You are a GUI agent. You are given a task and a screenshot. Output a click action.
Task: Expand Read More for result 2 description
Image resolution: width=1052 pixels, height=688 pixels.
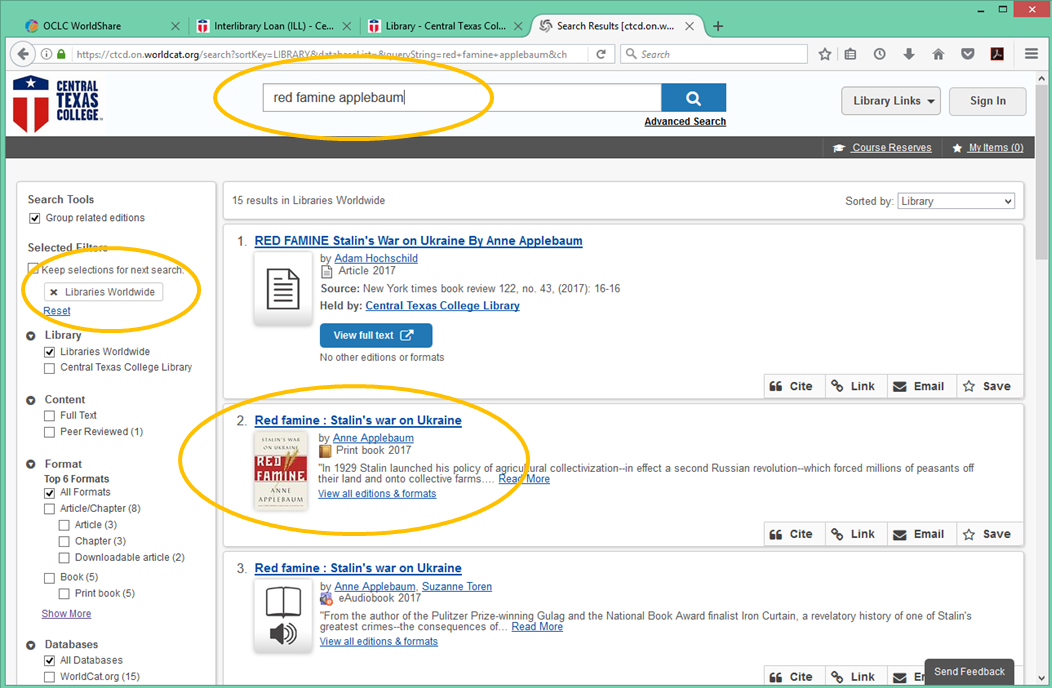tap(524, 479)
